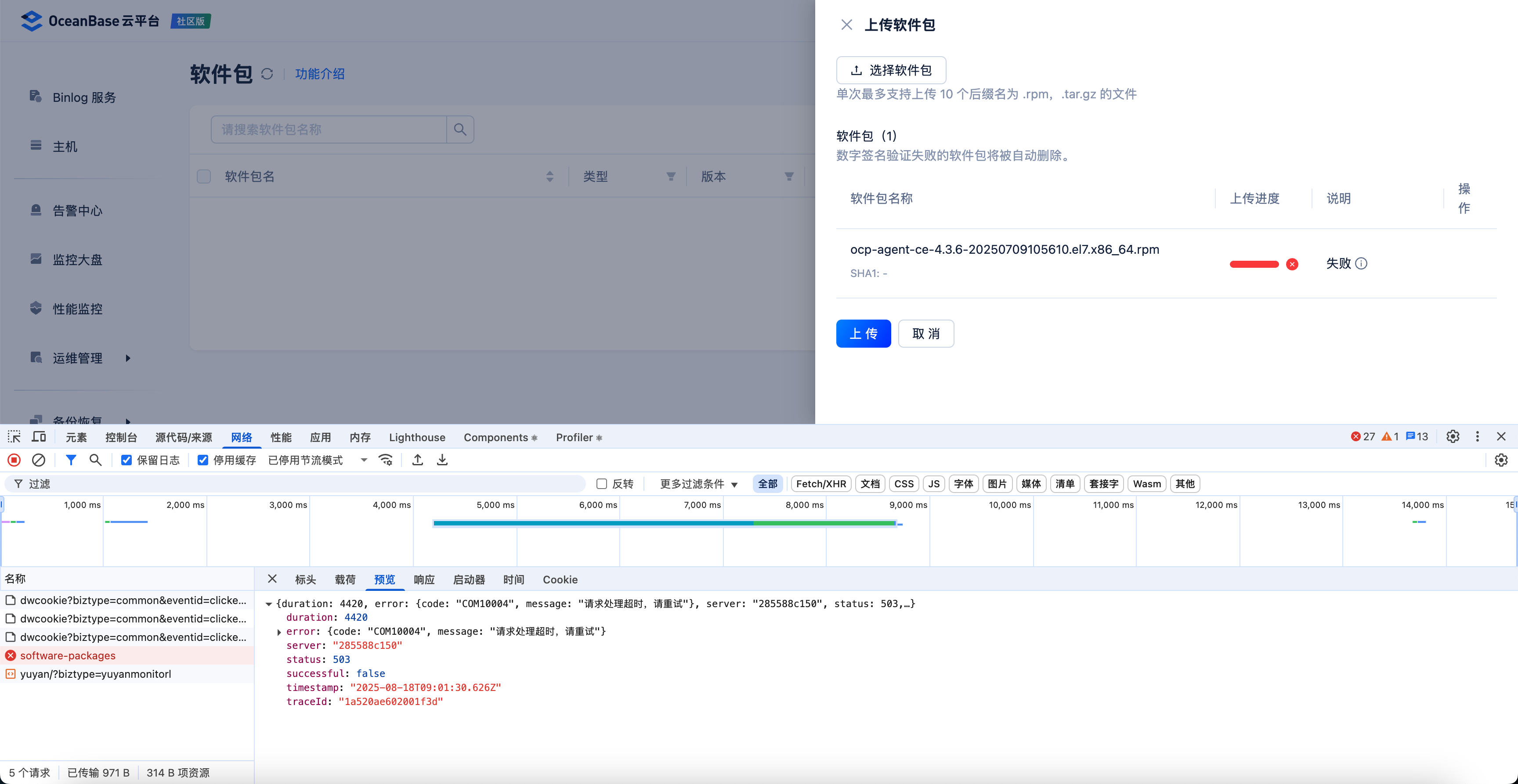Click the warnings count indicator

pos(1390,436)
